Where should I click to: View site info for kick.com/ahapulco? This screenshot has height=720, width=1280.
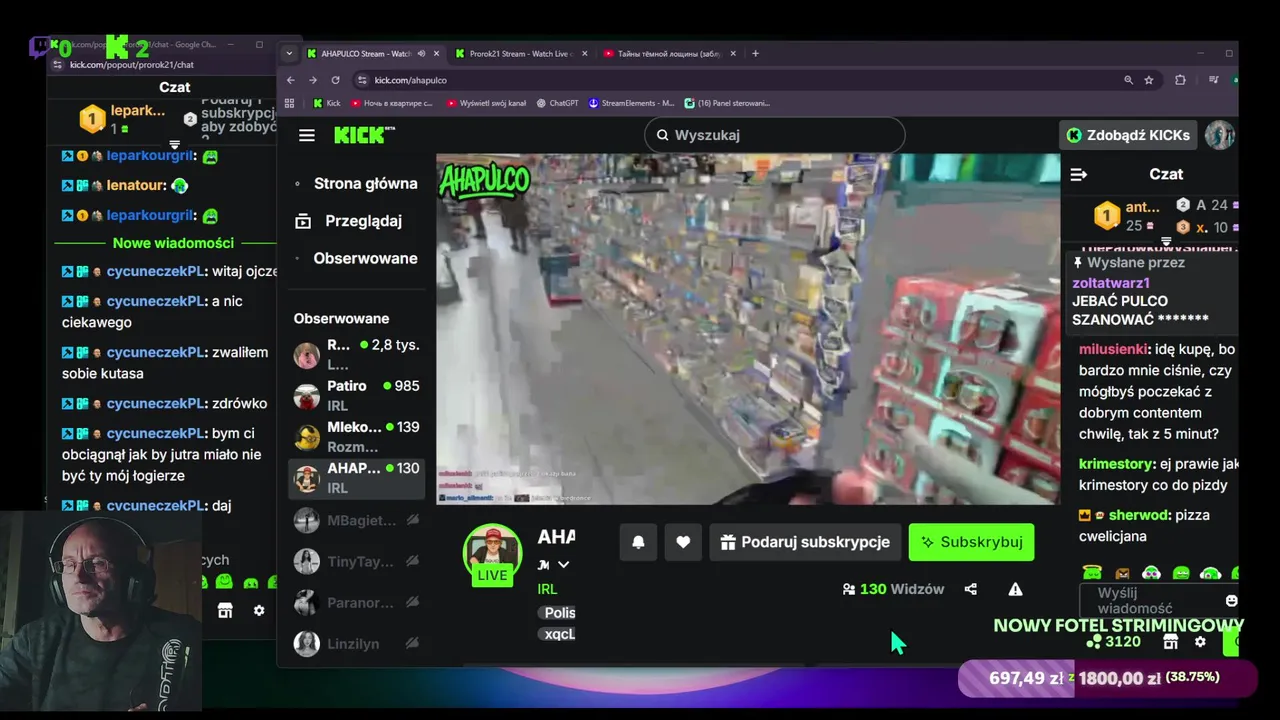click(x=360, y=80)
